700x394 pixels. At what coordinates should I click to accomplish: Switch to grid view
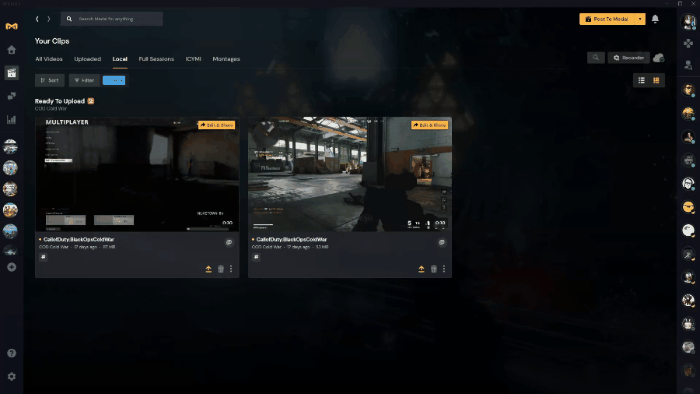point(656,80)
